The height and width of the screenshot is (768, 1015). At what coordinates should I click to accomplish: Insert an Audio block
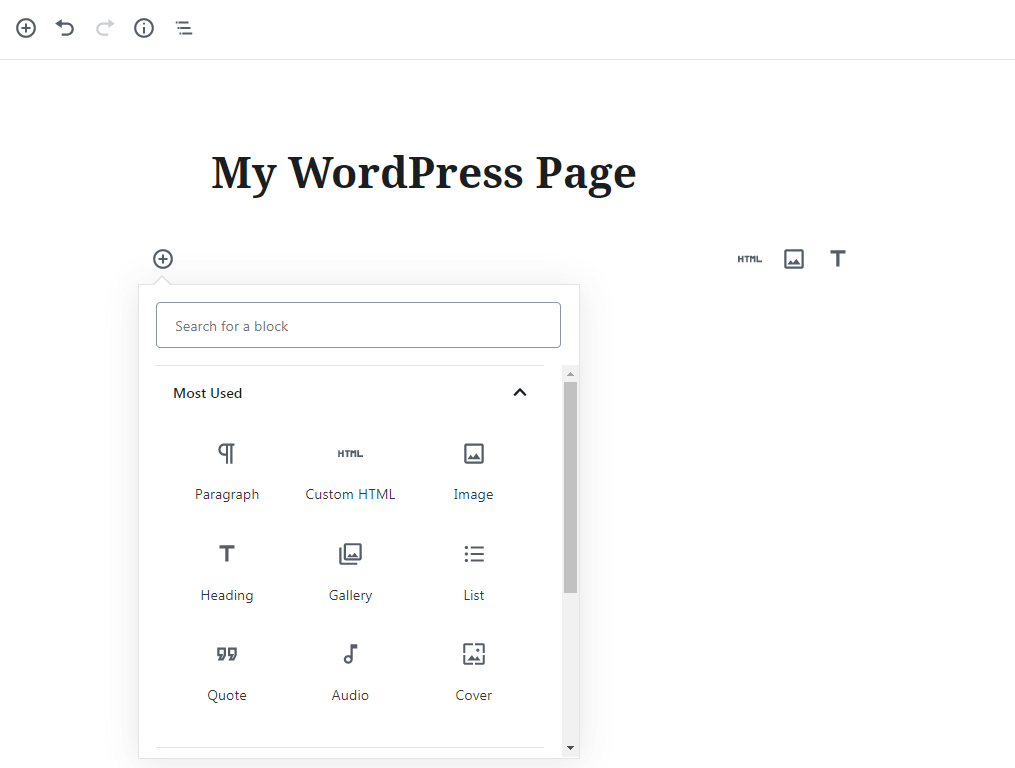pyautogui.click(x=350, y=673)
